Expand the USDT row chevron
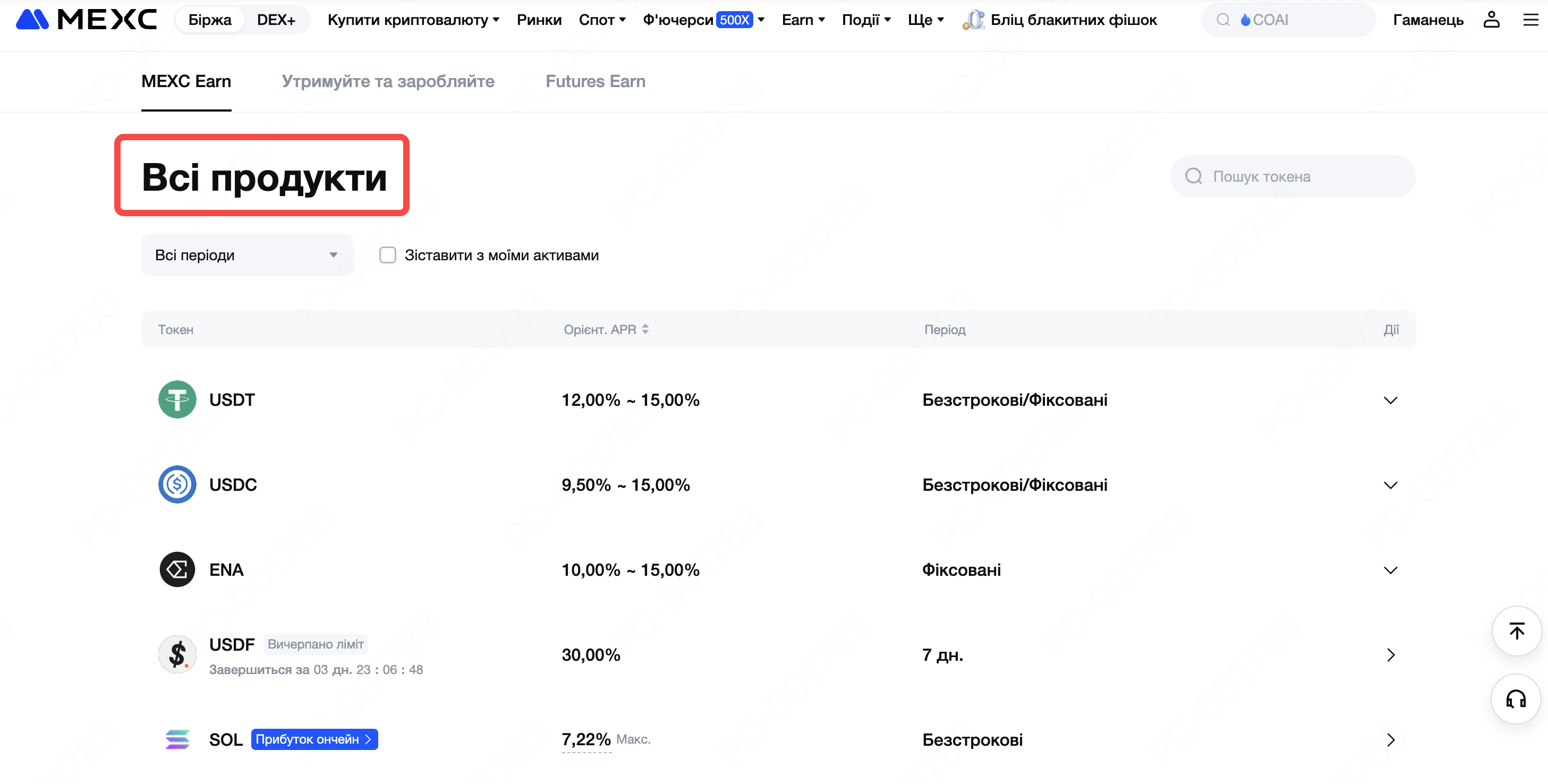Screen dimensions: 1548x784 coord(1390,400)
